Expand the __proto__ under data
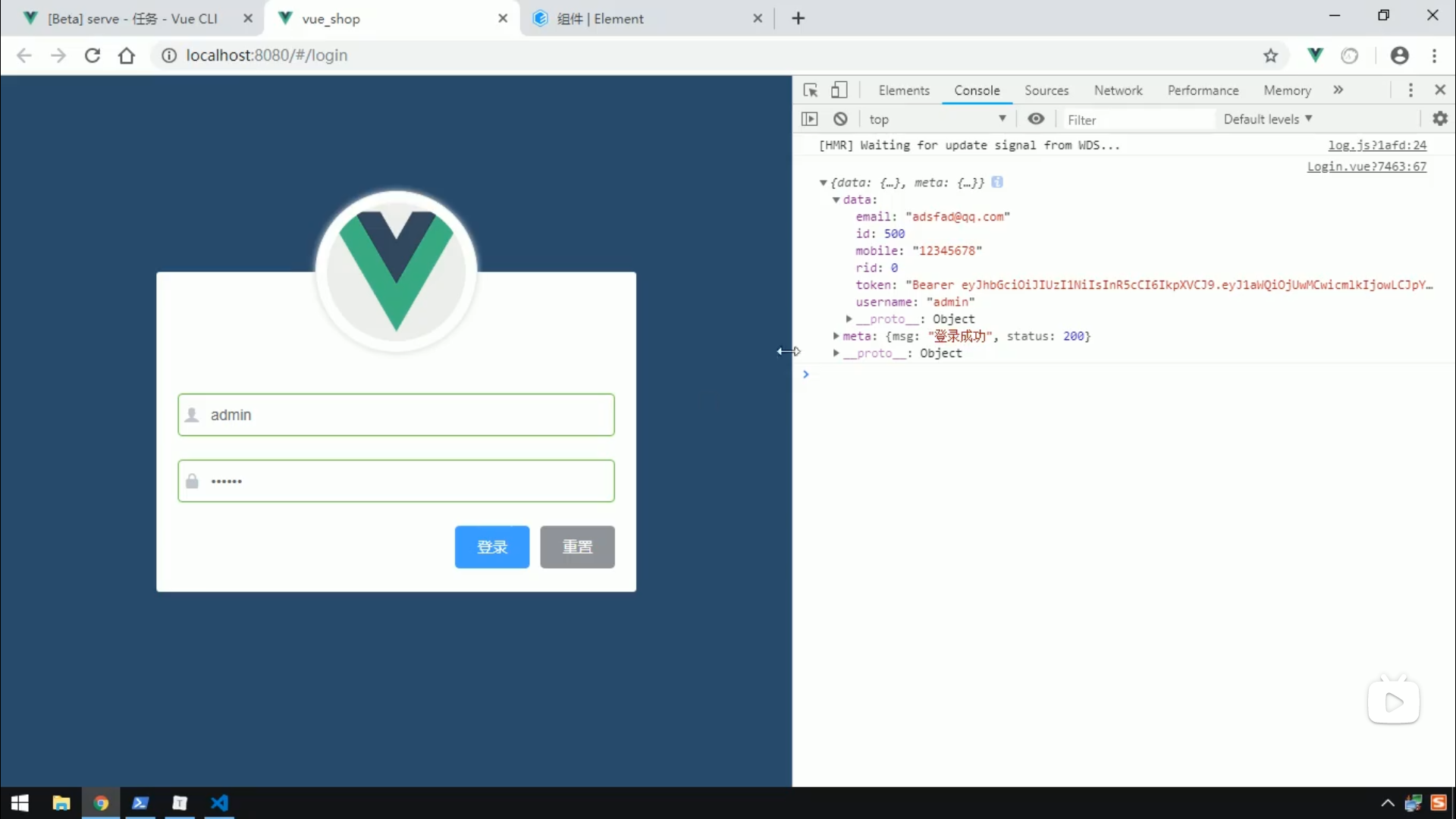The width and height of the screenshot is (1456, 819). click(x=849, y=319)
